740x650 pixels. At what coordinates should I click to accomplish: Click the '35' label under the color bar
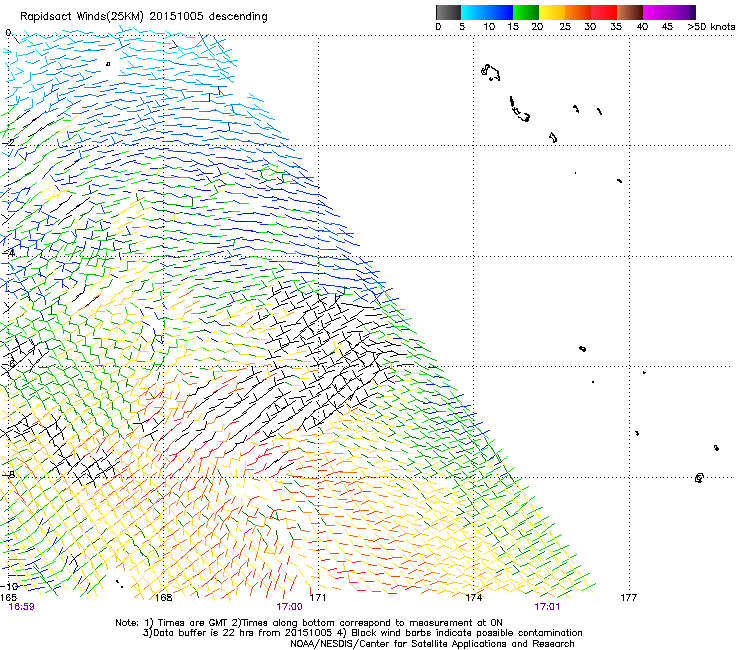616,26
